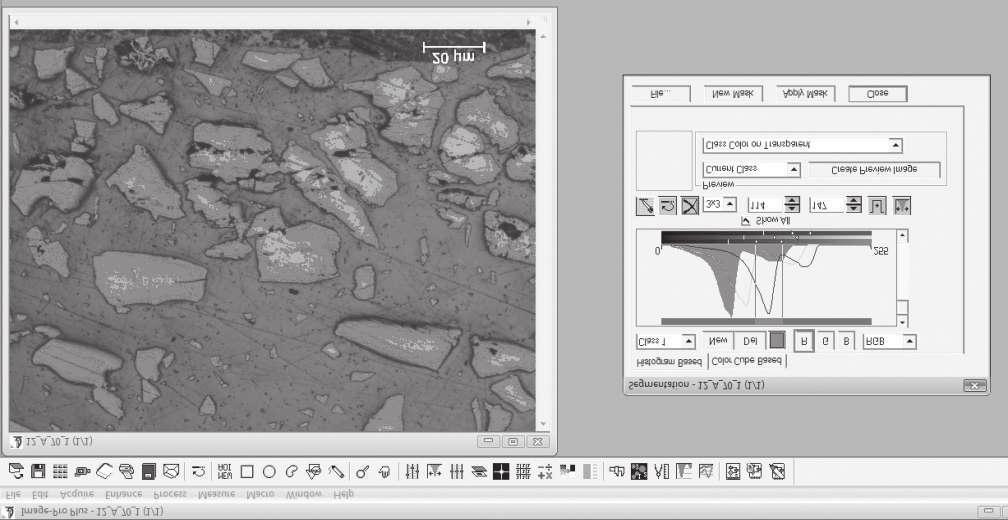Click the math operations symbols icon
This screenshot has width=1008, height=520.
[x=545, y=472]
